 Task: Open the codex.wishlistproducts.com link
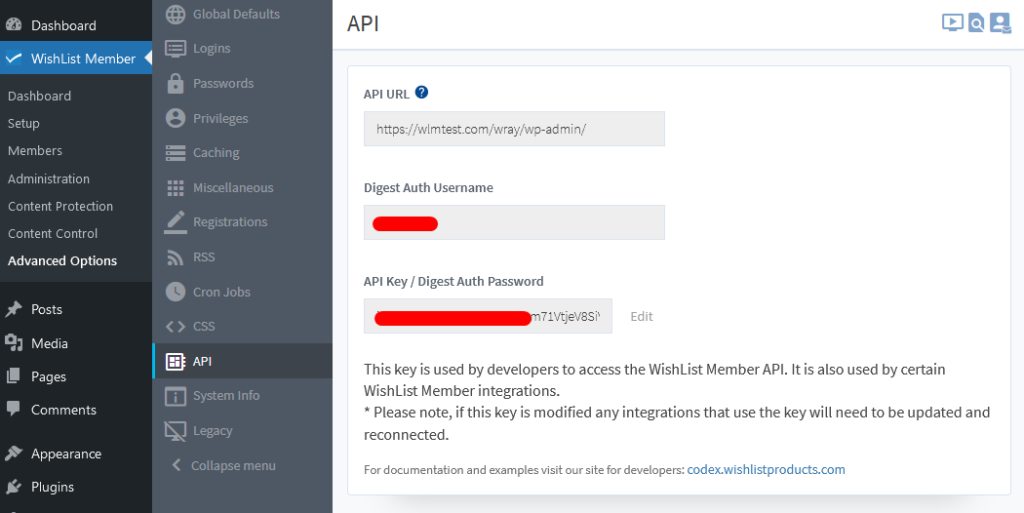[x=766, y=469]
